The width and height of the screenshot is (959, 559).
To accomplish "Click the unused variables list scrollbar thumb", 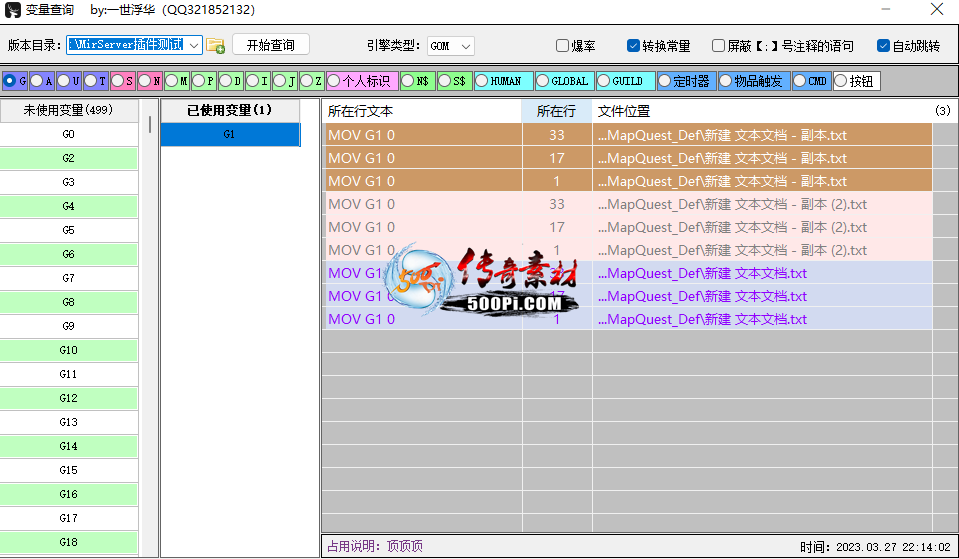I will pos(150,124).
